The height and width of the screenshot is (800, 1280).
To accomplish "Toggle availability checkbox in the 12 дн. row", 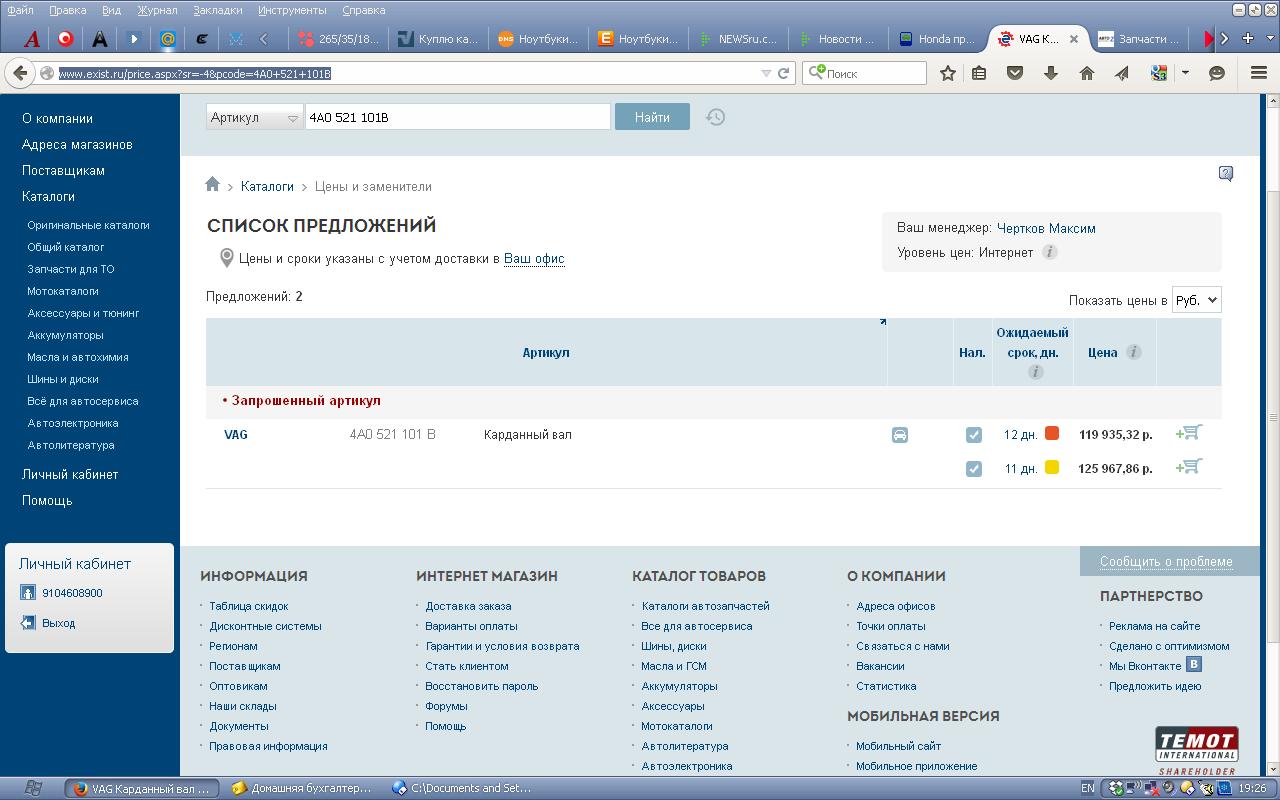I will tap(973, 435).
